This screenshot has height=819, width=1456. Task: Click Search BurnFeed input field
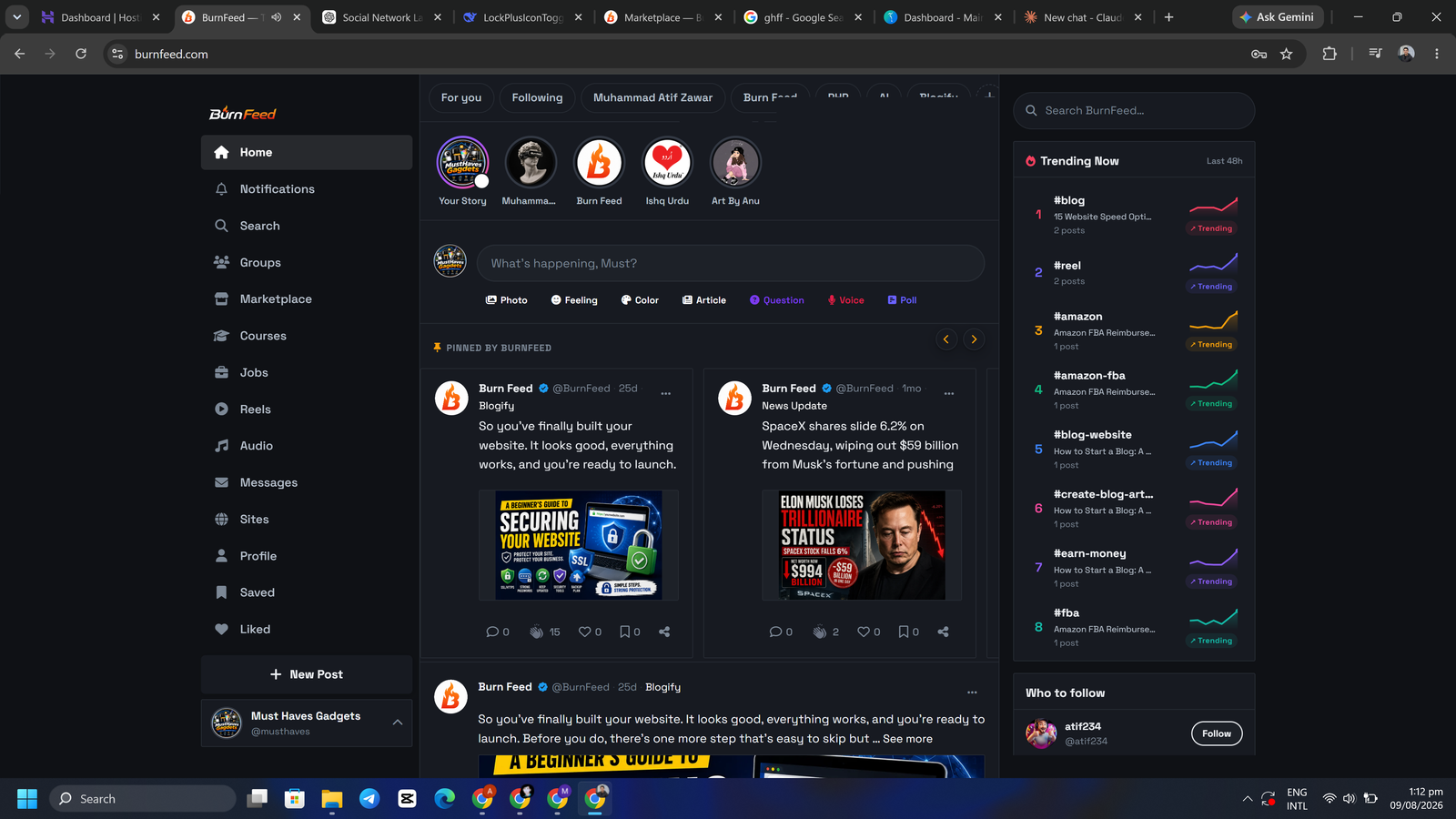tap(1134, 111)
